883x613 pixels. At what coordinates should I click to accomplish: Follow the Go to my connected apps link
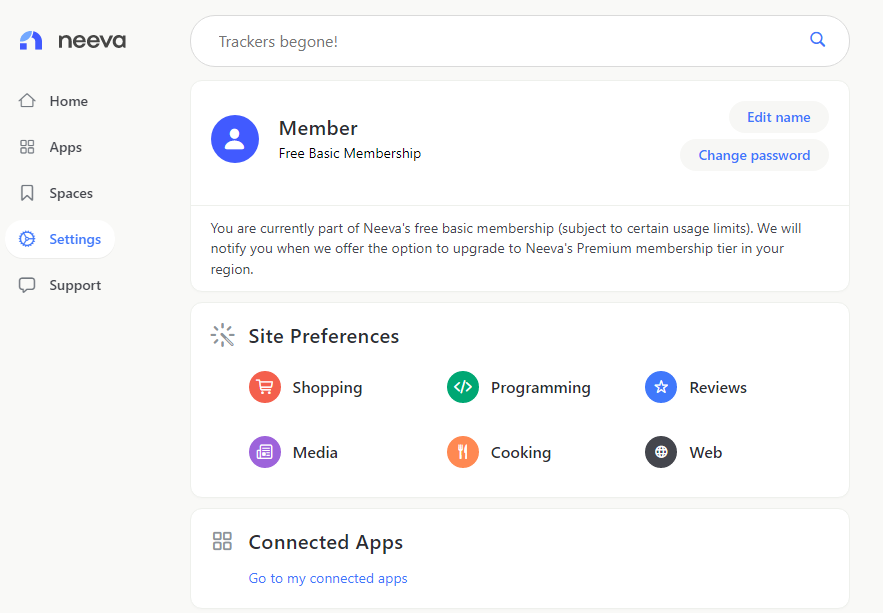pos(328,579)
